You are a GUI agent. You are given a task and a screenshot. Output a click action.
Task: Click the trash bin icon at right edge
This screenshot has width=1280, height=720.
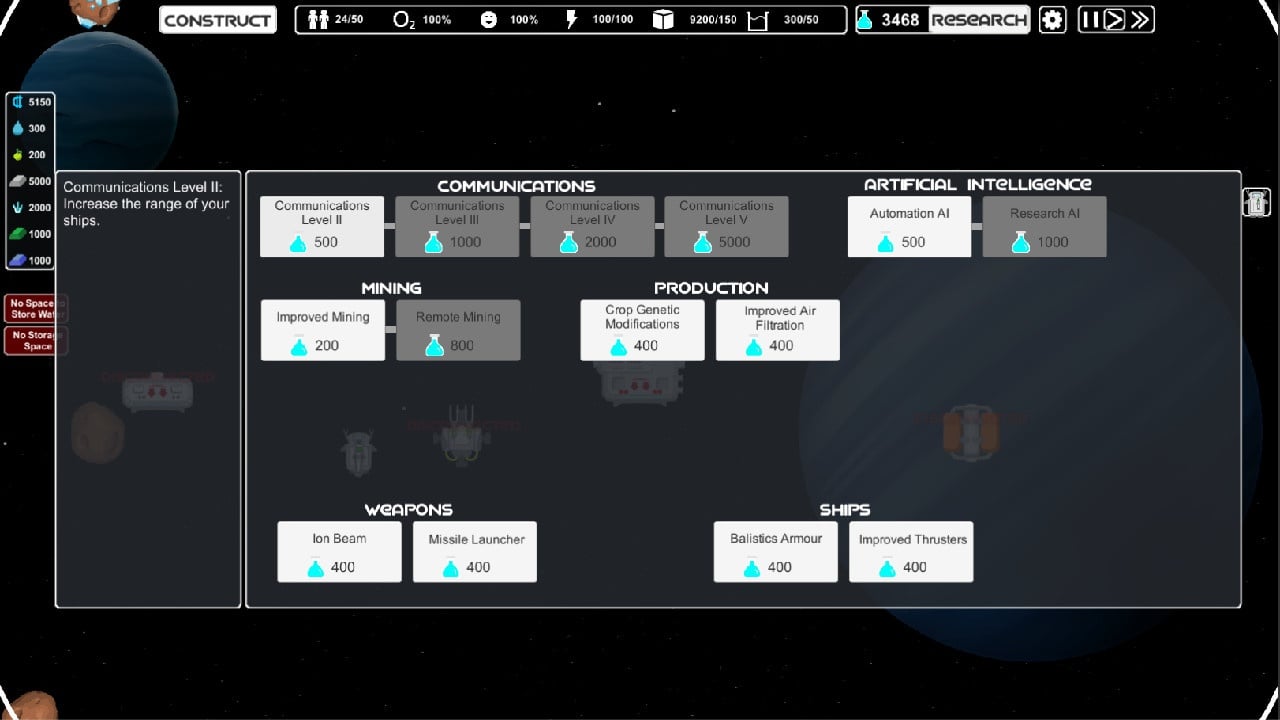point(1256,202)
